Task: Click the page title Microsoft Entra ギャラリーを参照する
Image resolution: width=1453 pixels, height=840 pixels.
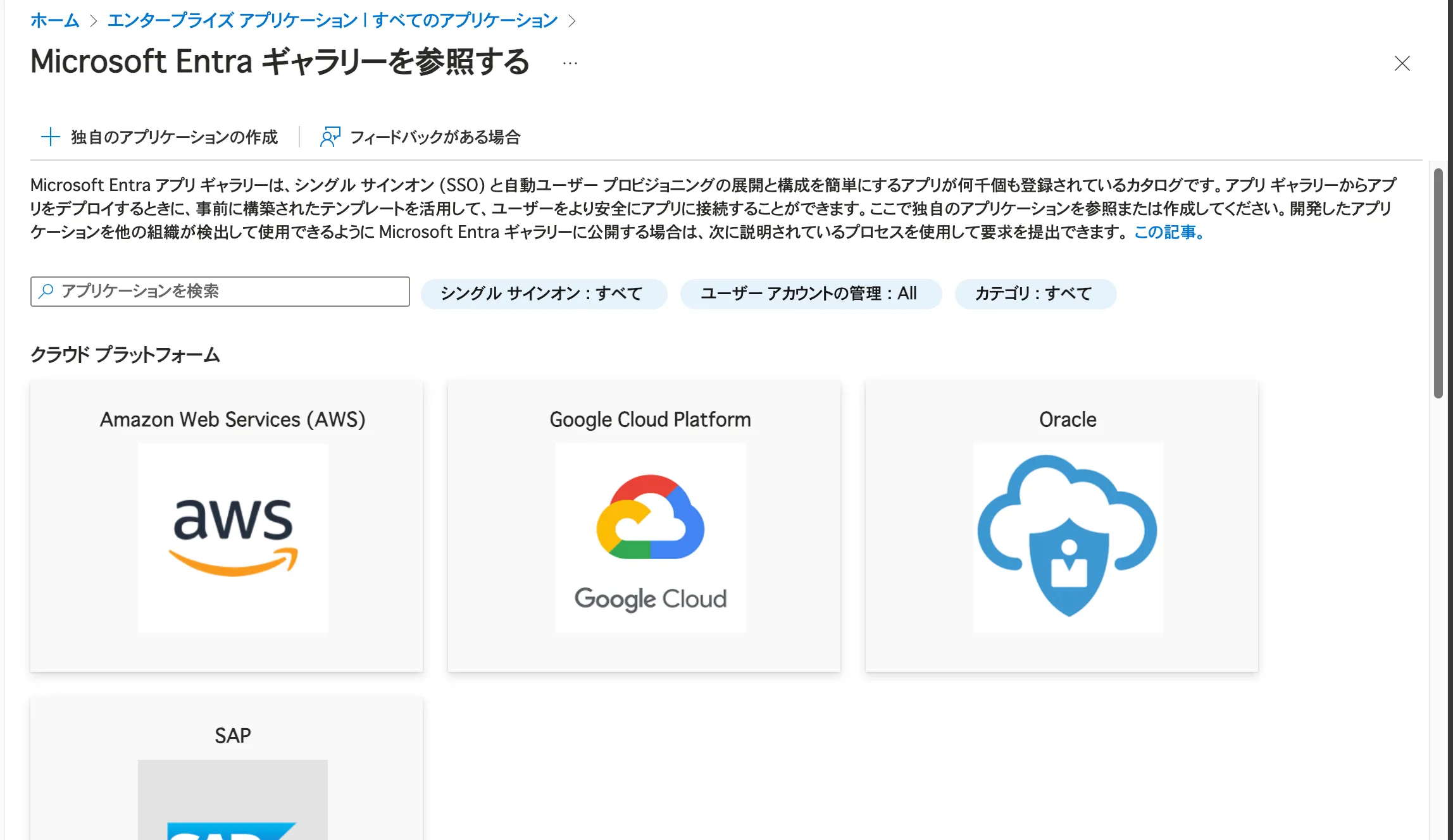Action: pyautogui.click(x=280, y=61)
